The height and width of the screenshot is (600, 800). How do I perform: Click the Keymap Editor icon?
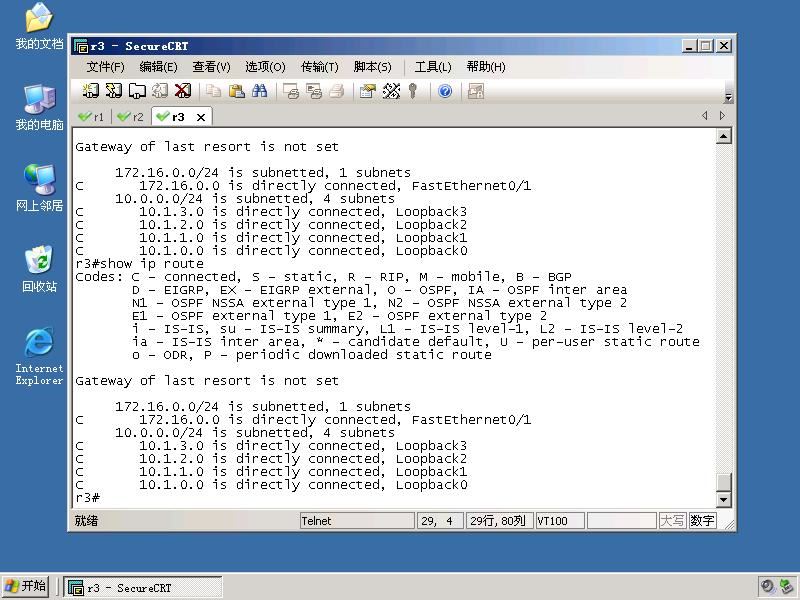pos(391,91)
